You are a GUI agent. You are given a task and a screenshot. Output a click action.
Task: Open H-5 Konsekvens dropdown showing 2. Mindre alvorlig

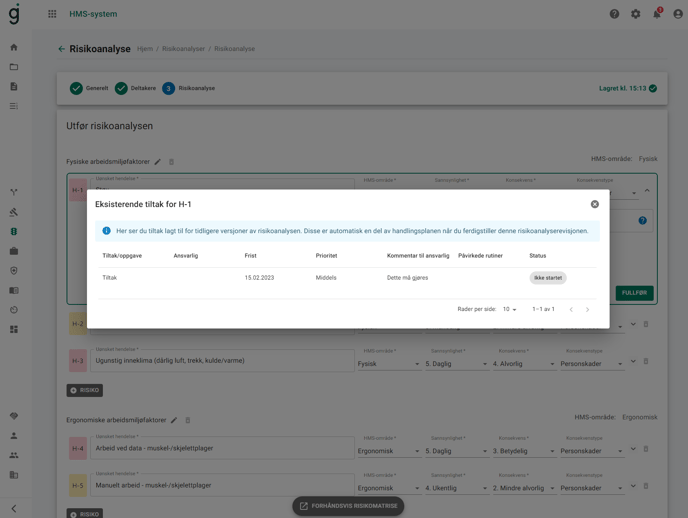[x=524, y=488]
